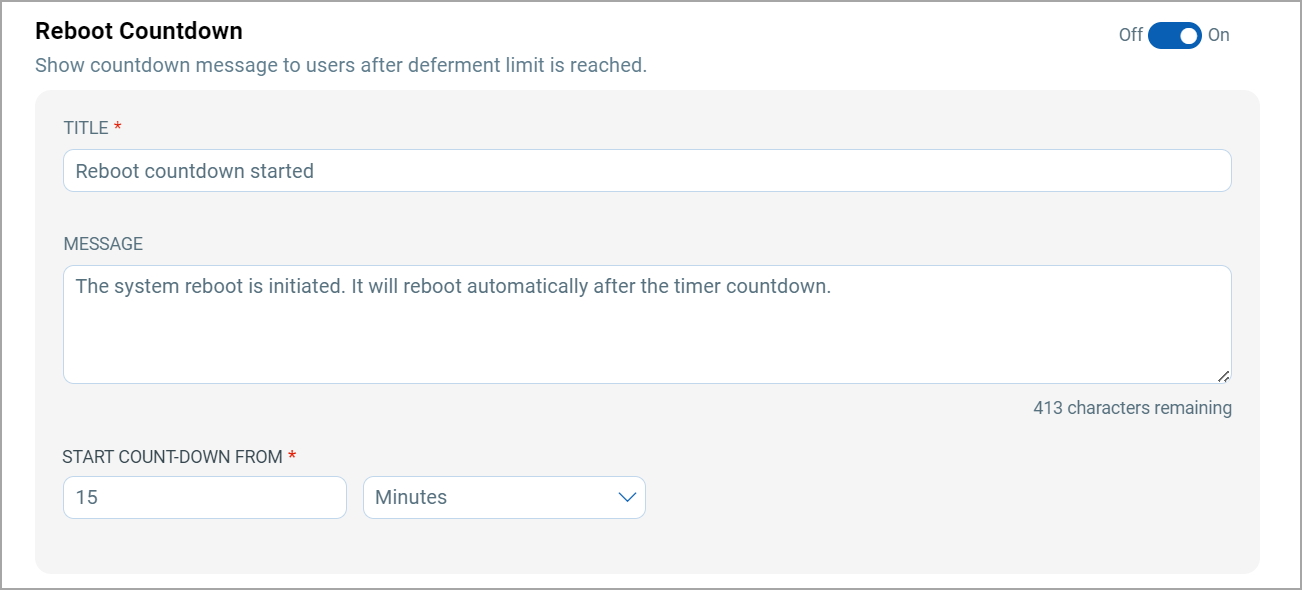1302x590 pixels.
Task: Click the TITLE field label
Action: [x=87, y=127]
